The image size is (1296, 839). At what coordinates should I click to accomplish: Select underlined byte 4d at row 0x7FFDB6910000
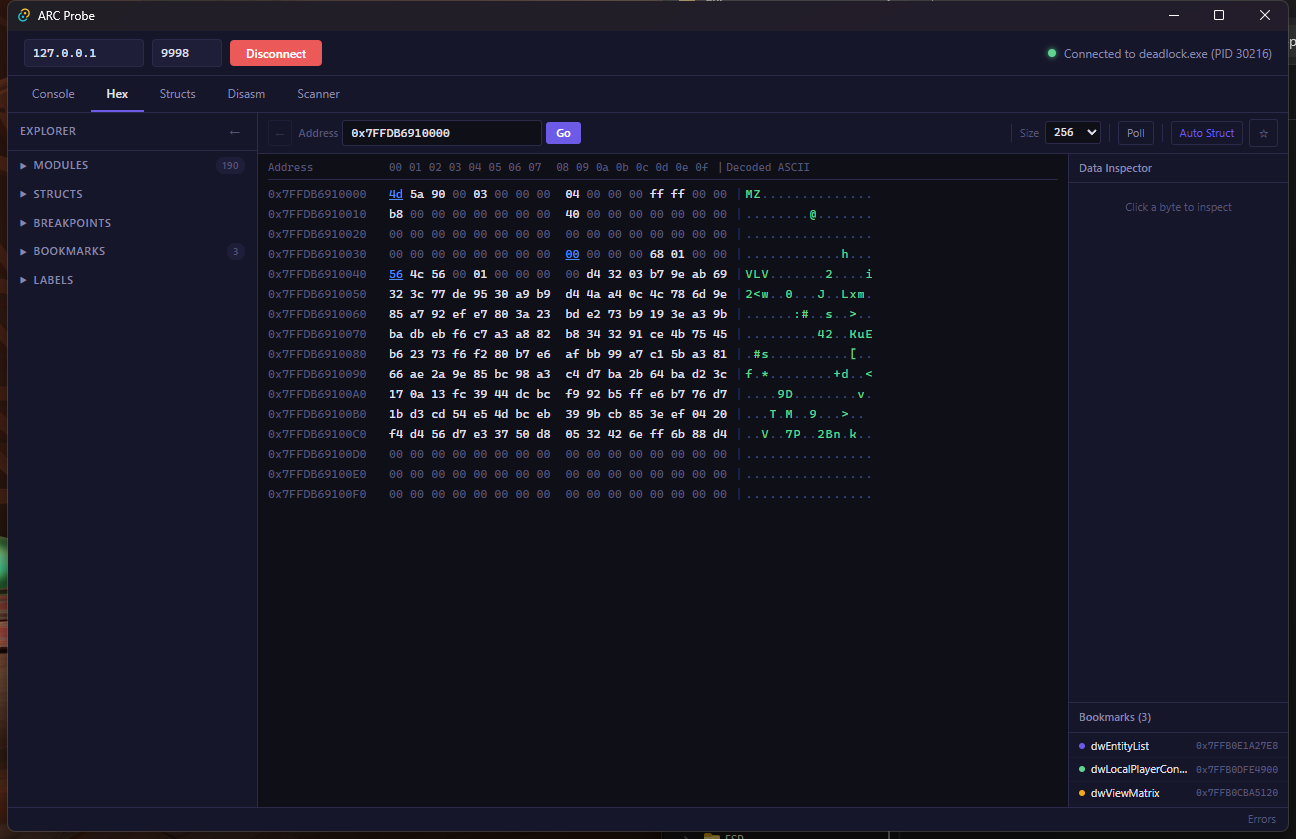[396, 194]
